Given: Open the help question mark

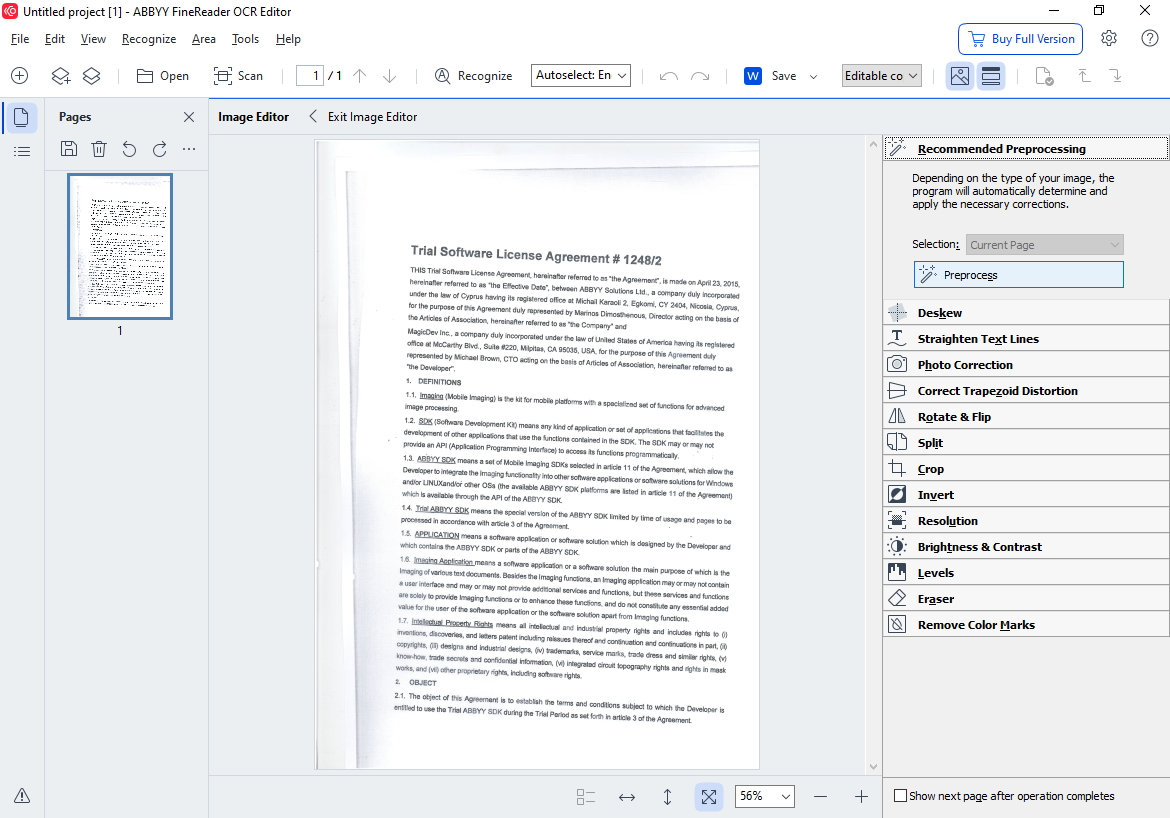Looking at the screenshot, I should pos(1150,38).
